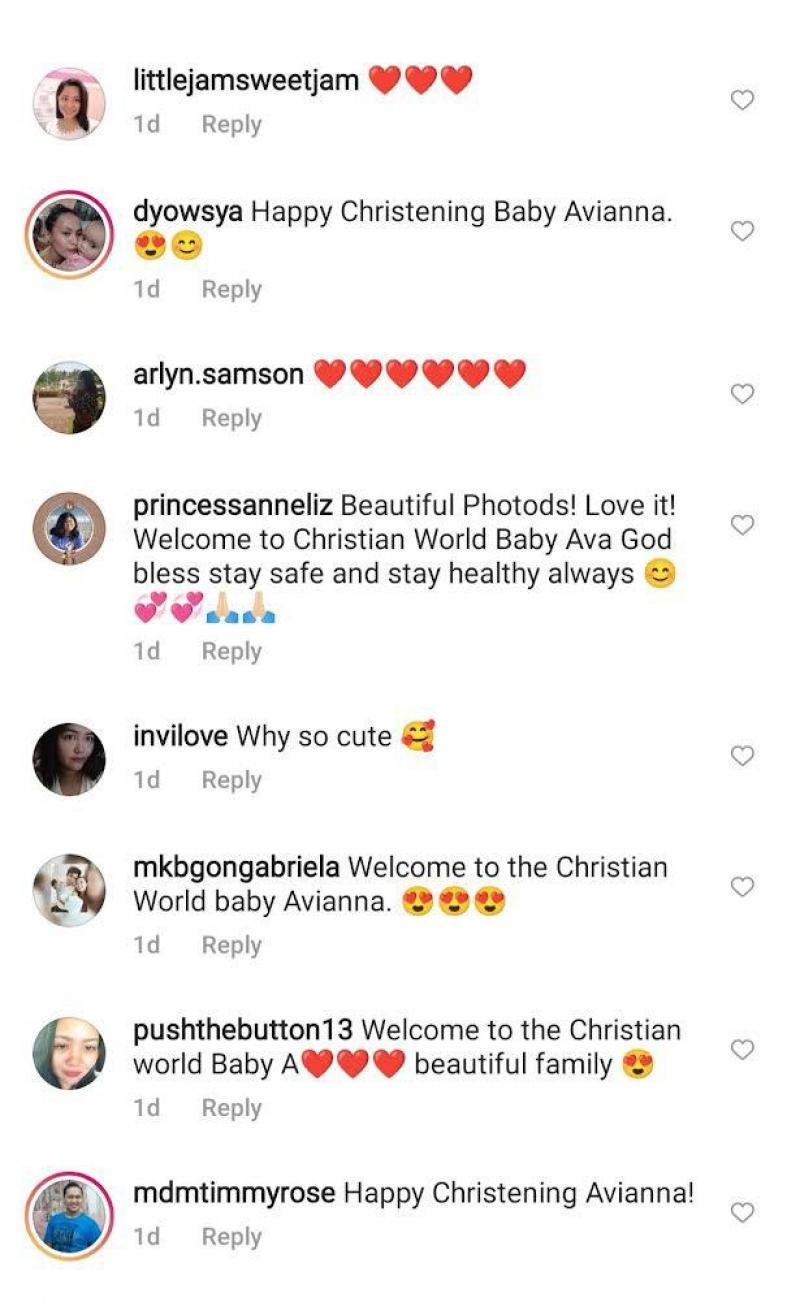Open littlejamsweetjam's profile picture

(x=69, y=104)
